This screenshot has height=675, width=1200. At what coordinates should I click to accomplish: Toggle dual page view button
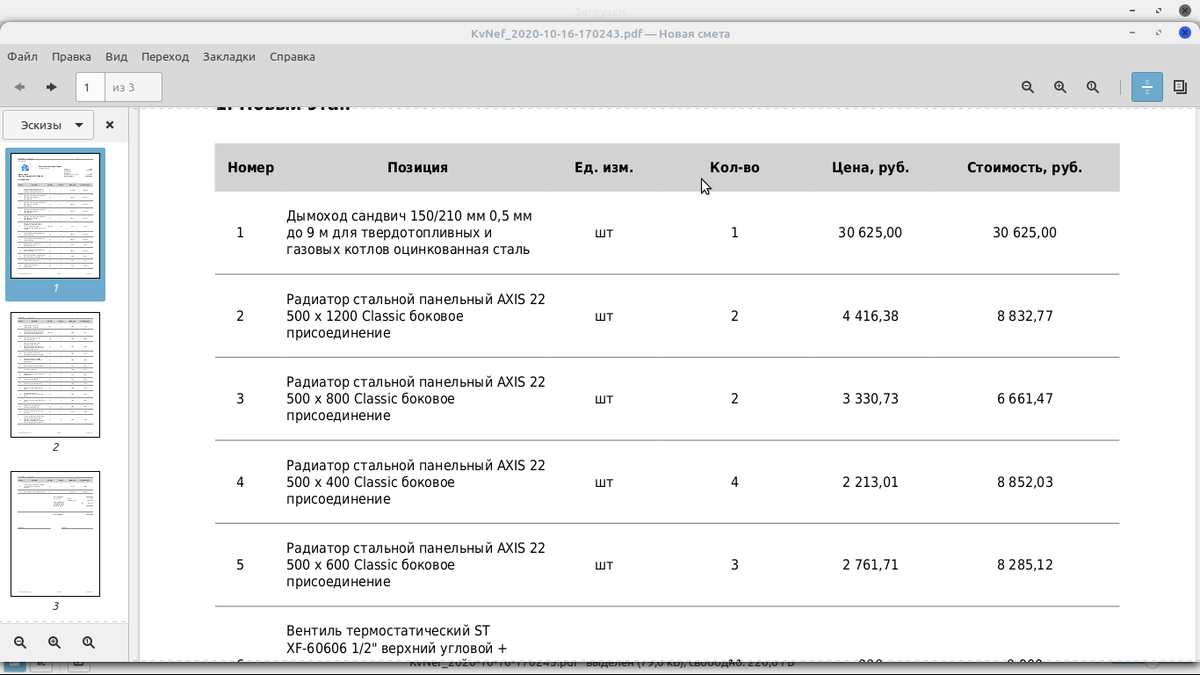(1180, 87)
